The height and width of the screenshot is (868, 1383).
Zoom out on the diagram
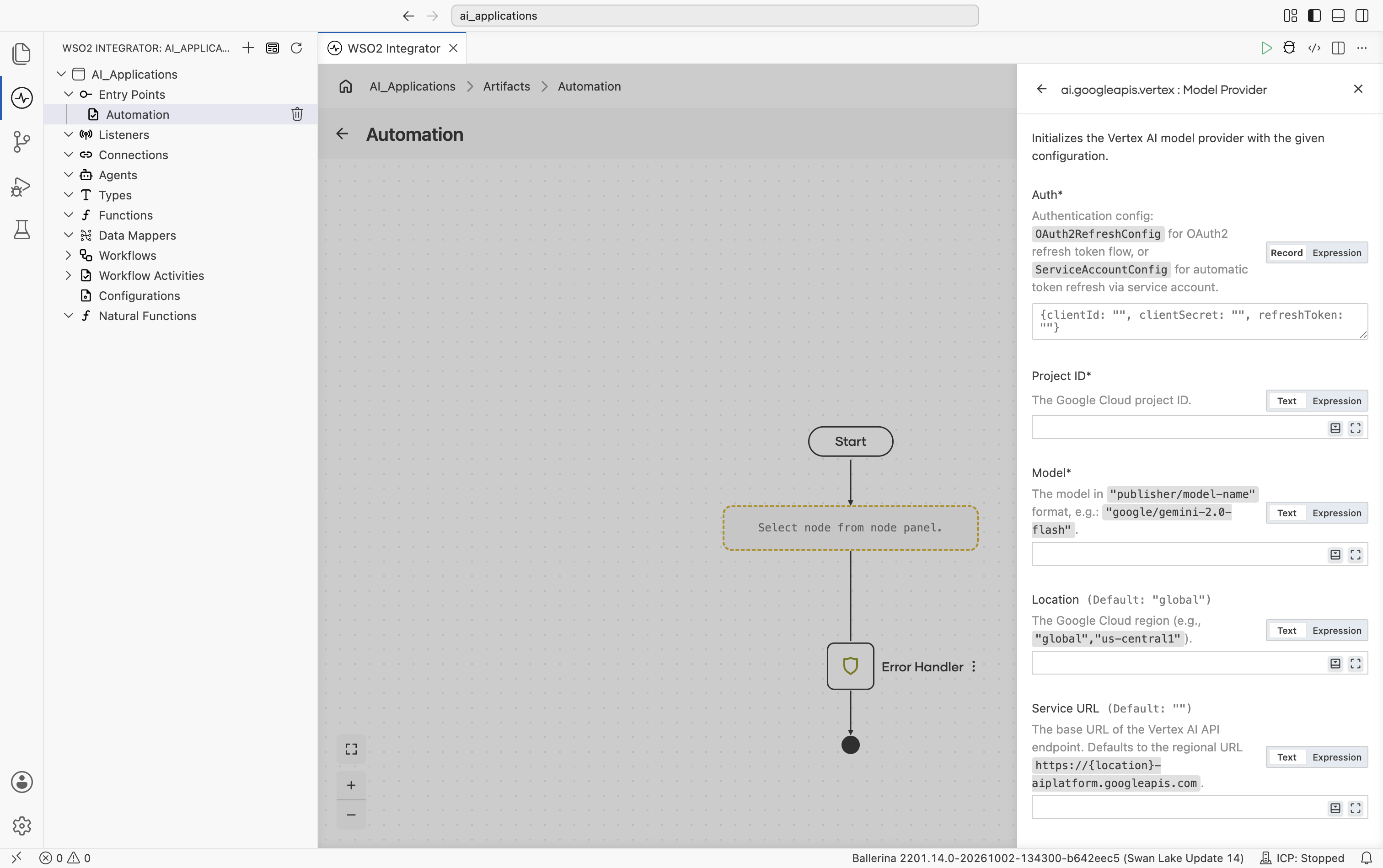click(x=351, y=814)
